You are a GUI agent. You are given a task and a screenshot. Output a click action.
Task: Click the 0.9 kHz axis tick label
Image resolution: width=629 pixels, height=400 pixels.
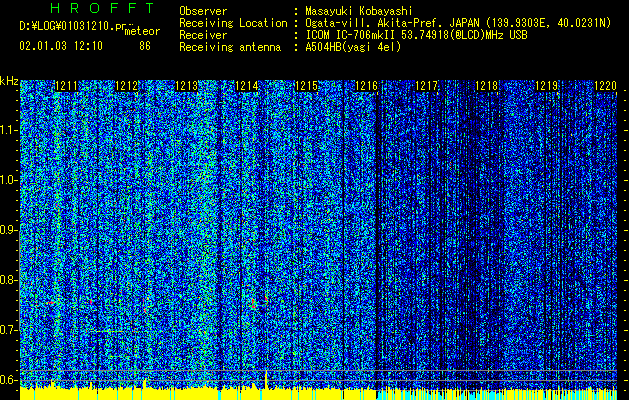point(8,230)
